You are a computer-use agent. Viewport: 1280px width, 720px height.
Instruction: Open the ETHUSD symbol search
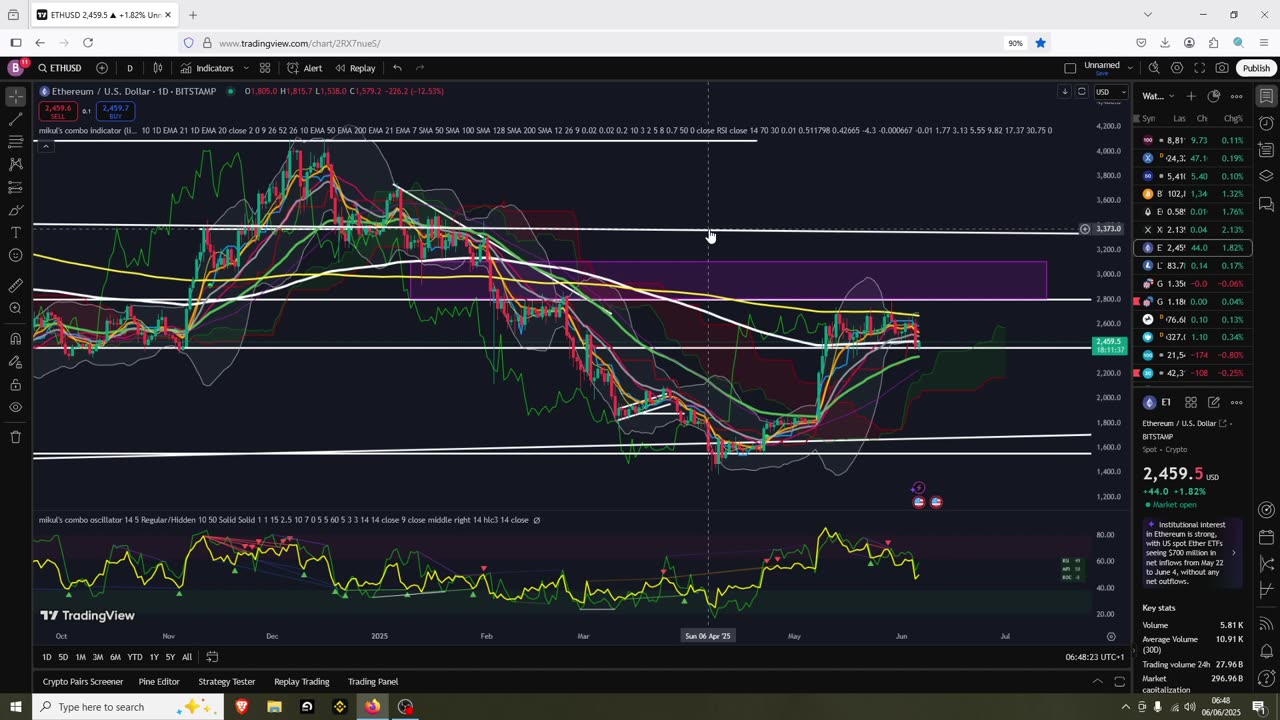[x=60, y=68]
